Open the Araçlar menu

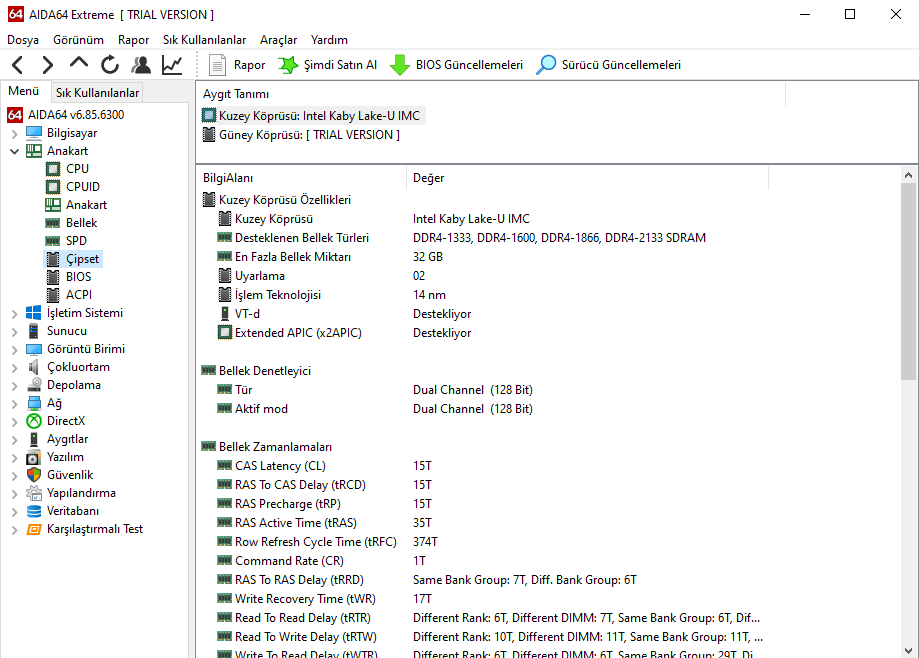click(x=278, y=40)
